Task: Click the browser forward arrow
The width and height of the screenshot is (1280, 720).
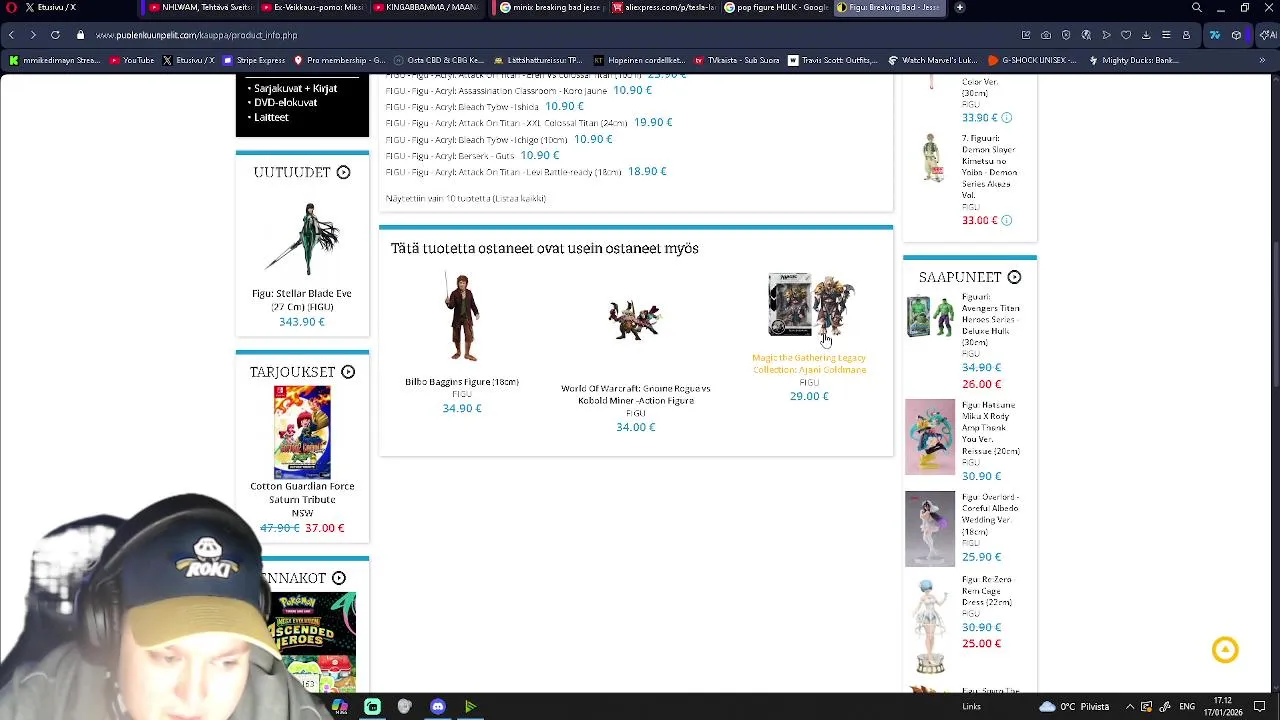Action: pos(33,35)
